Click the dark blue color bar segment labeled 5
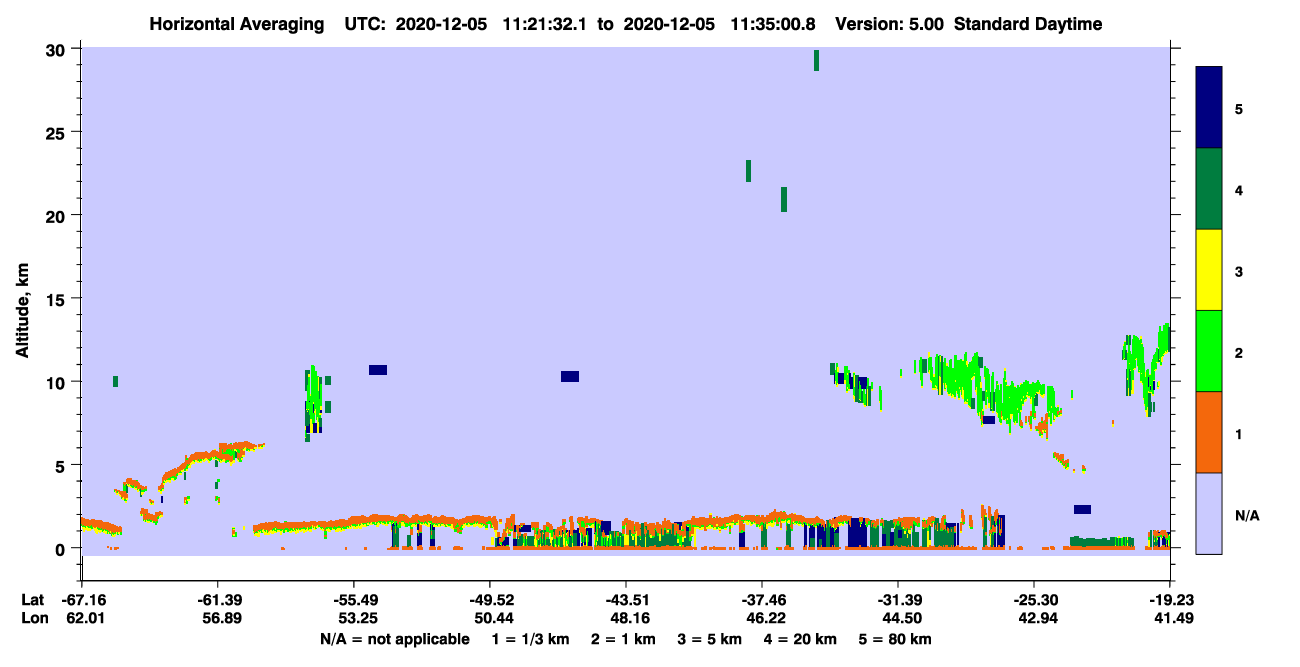Screen dimensions: 1300x667 pos(1209,108)
